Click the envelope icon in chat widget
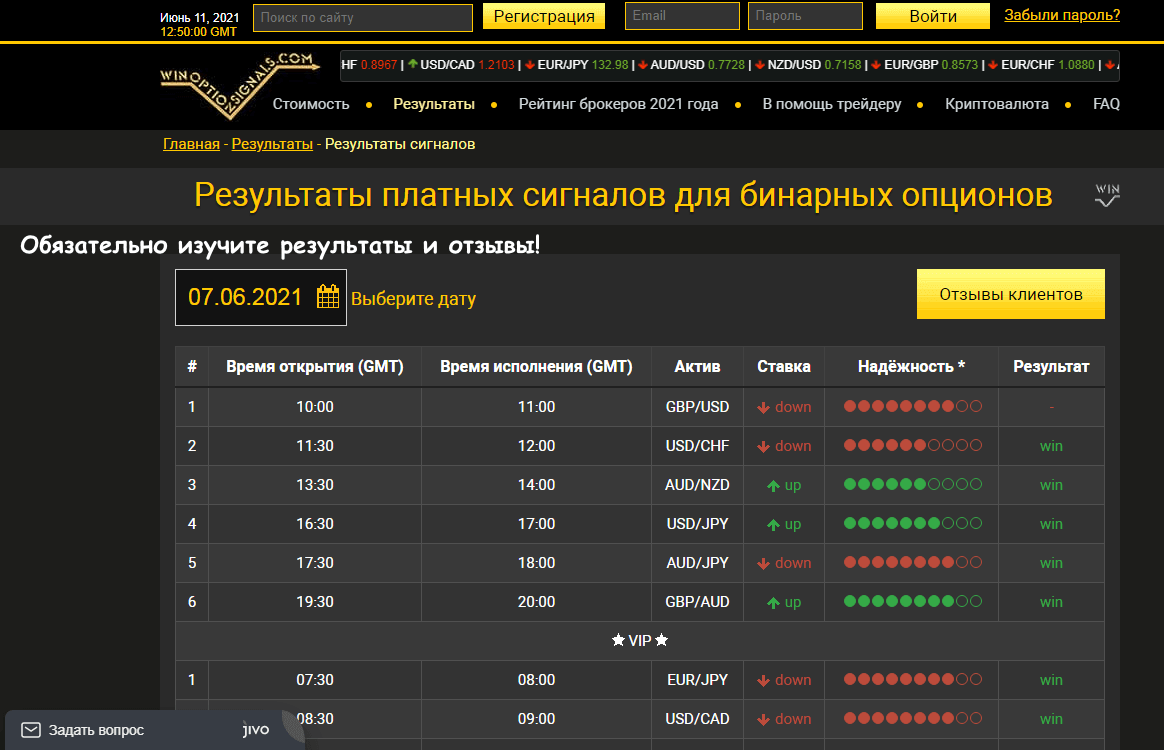The width and height of the screenshot is (1164, 750). click(x=31, y=730)
